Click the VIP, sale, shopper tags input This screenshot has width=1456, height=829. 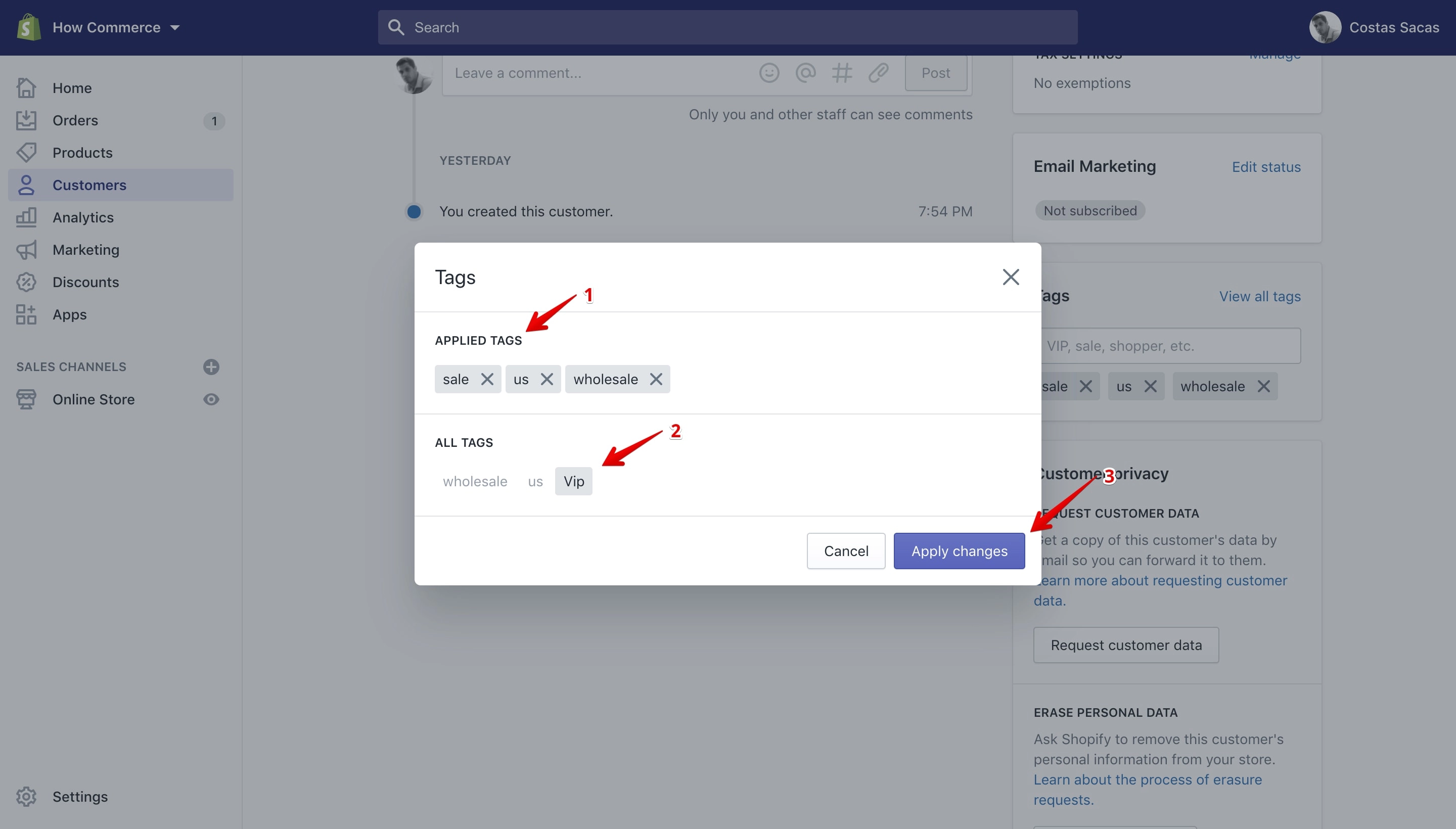tap(1171, 346)
